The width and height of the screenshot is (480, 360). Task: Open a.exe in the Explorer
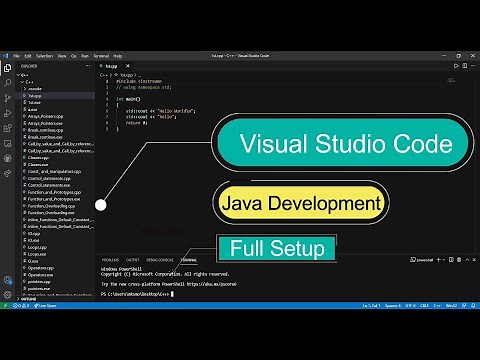click(x=33, y=110)
